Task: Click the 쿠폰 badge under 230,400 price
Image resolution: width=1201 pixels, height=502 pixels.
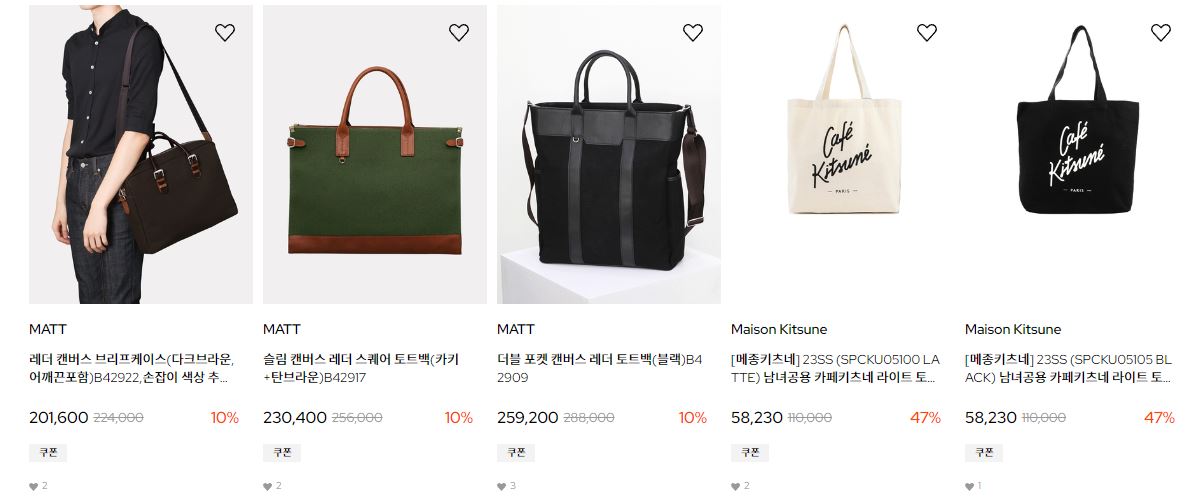Action: tap(282, 452)
